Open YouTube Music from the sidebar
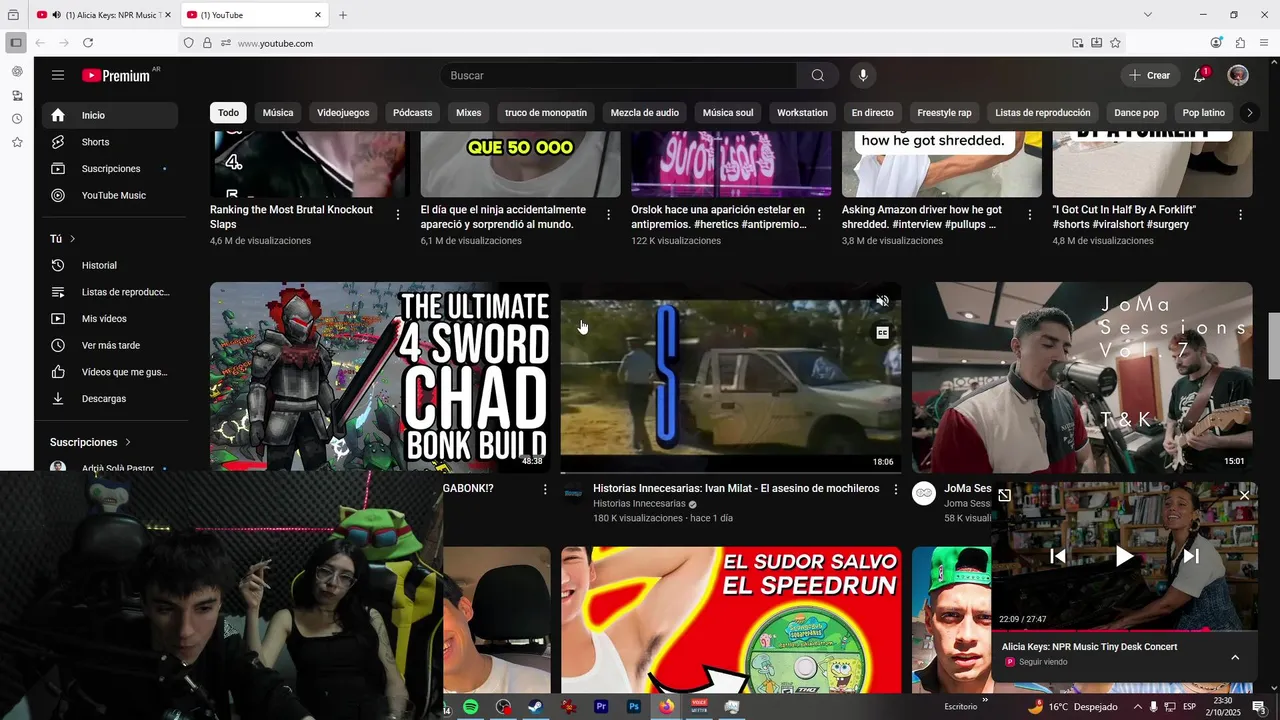 pyautogui.click(x=110, y=195)
